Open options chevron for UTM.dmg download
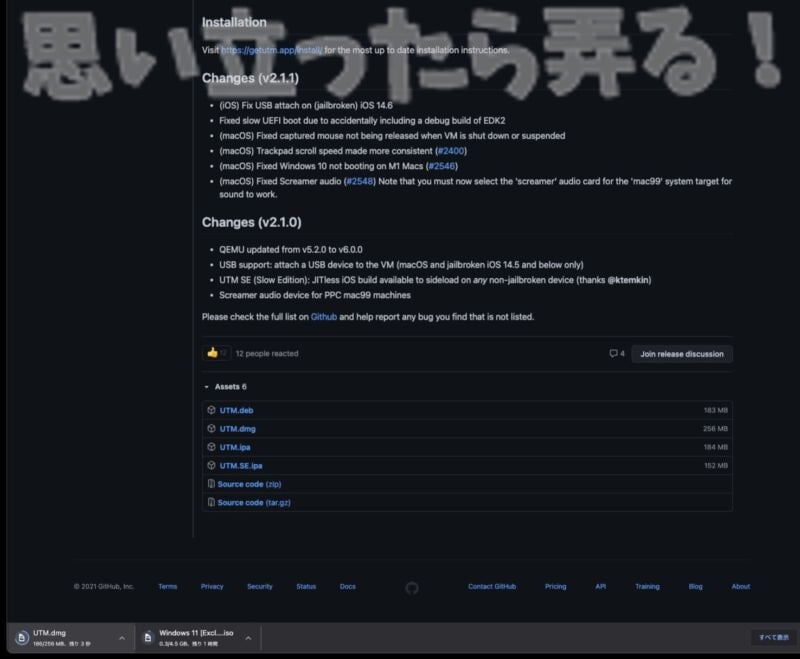Viewport: 800px width, 659px height. click(122, 638)
